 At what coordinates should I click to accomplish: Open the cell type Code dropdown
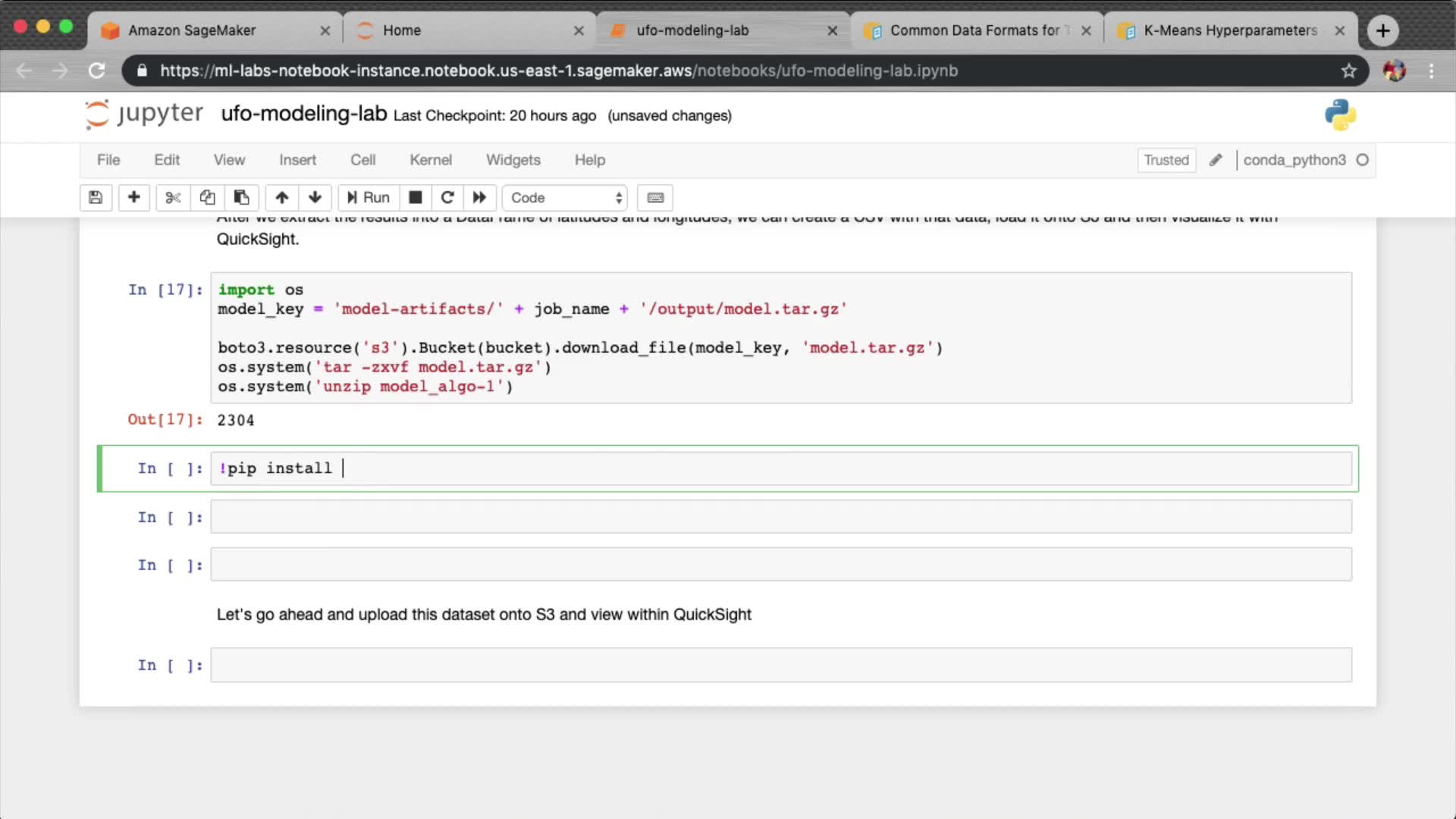coord(565,198)
